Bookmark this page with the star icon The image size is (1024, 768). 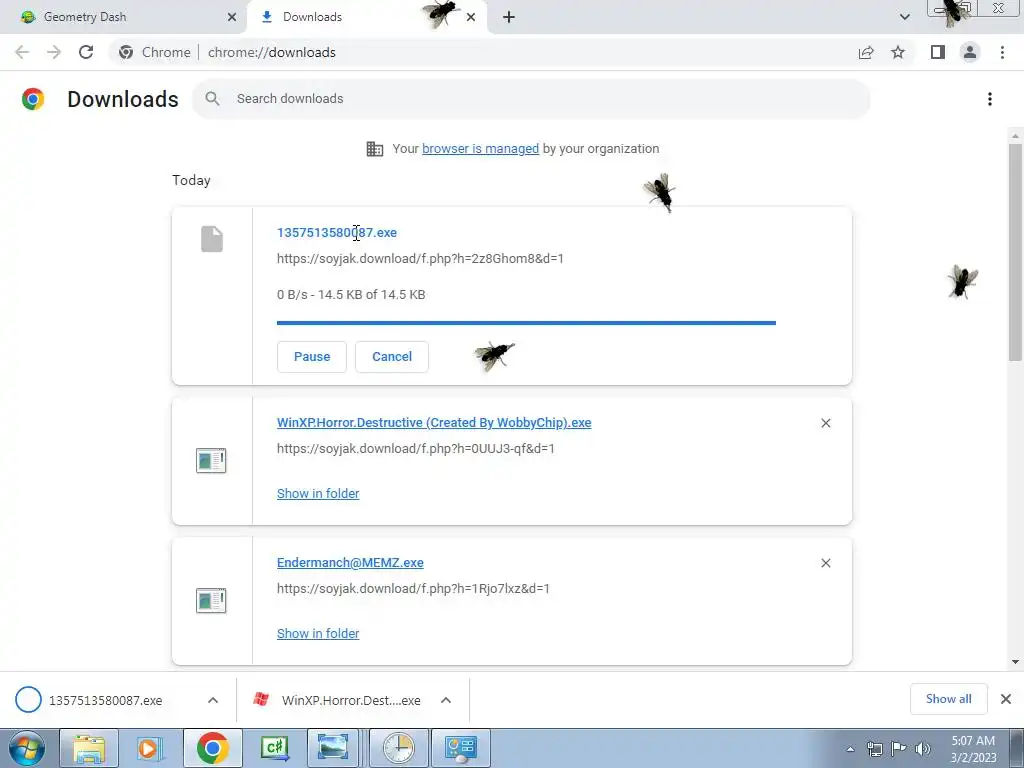(x=898, y=52)
